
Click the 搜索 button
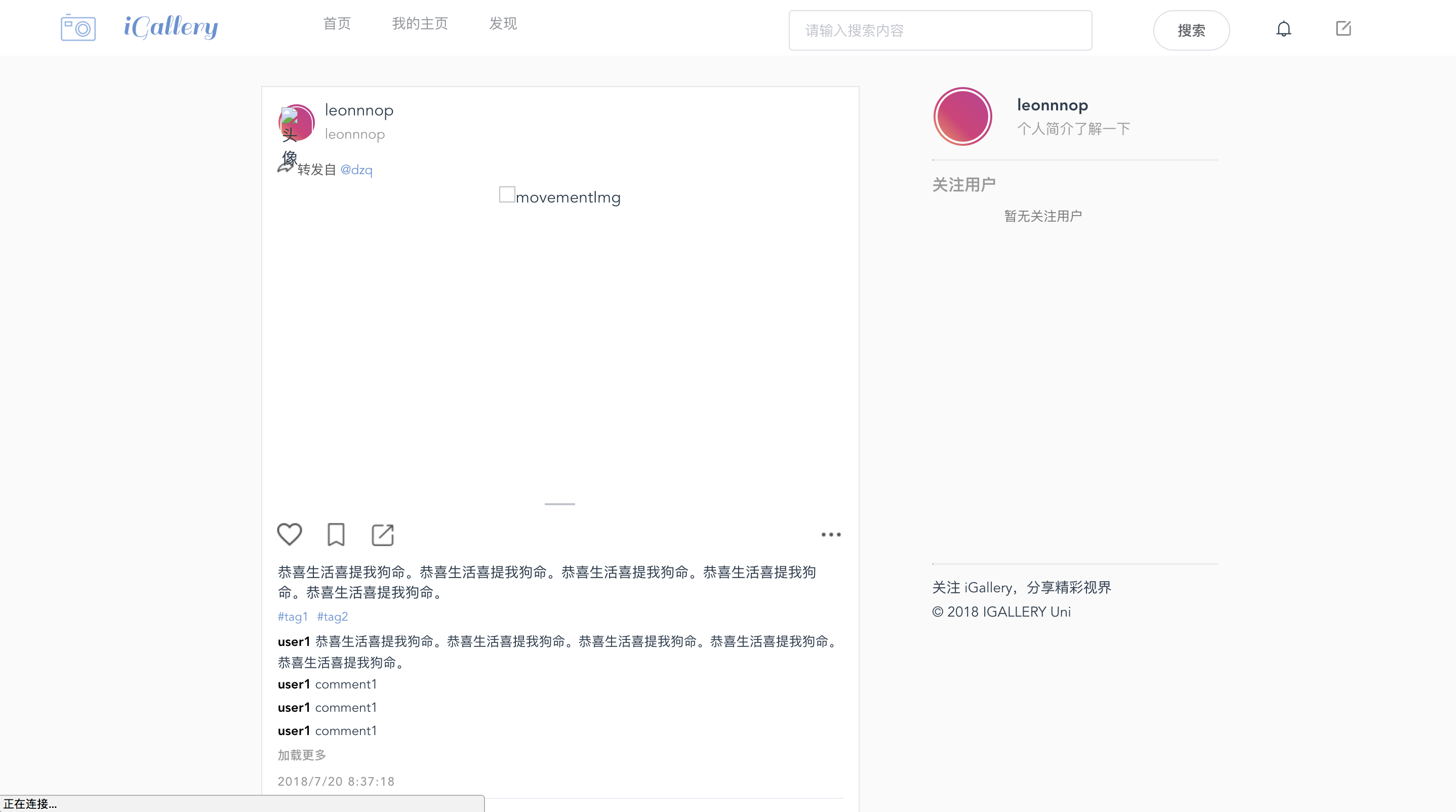pyautogui.click(x=1191, y=30)
